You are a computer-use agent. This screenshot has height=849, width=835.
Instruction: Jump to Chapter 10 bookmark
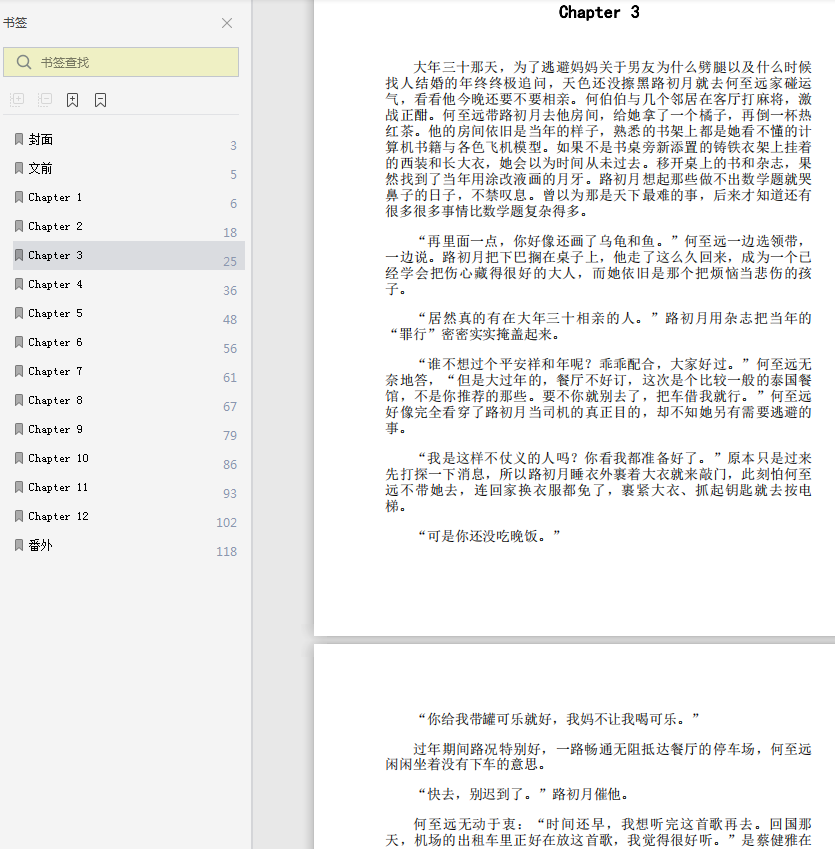point(129,458)
